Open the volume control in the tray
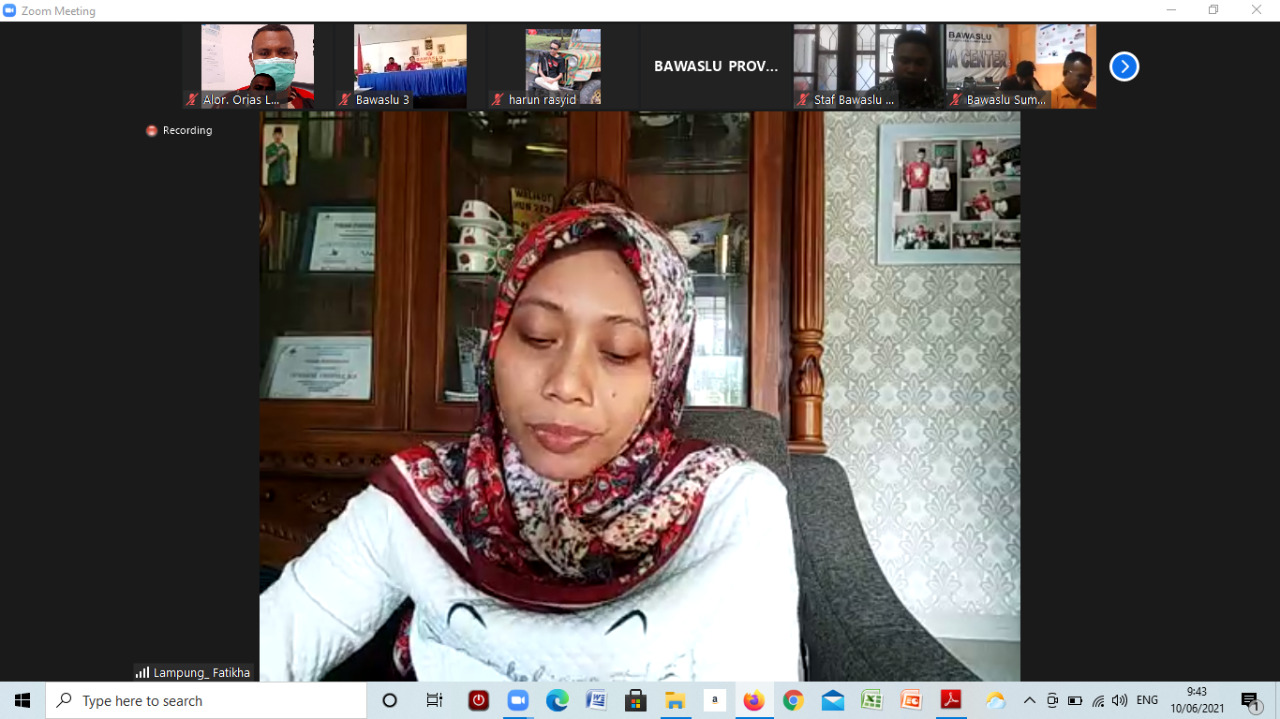This screenshot has height=719, width=1280. (1119, 701)
